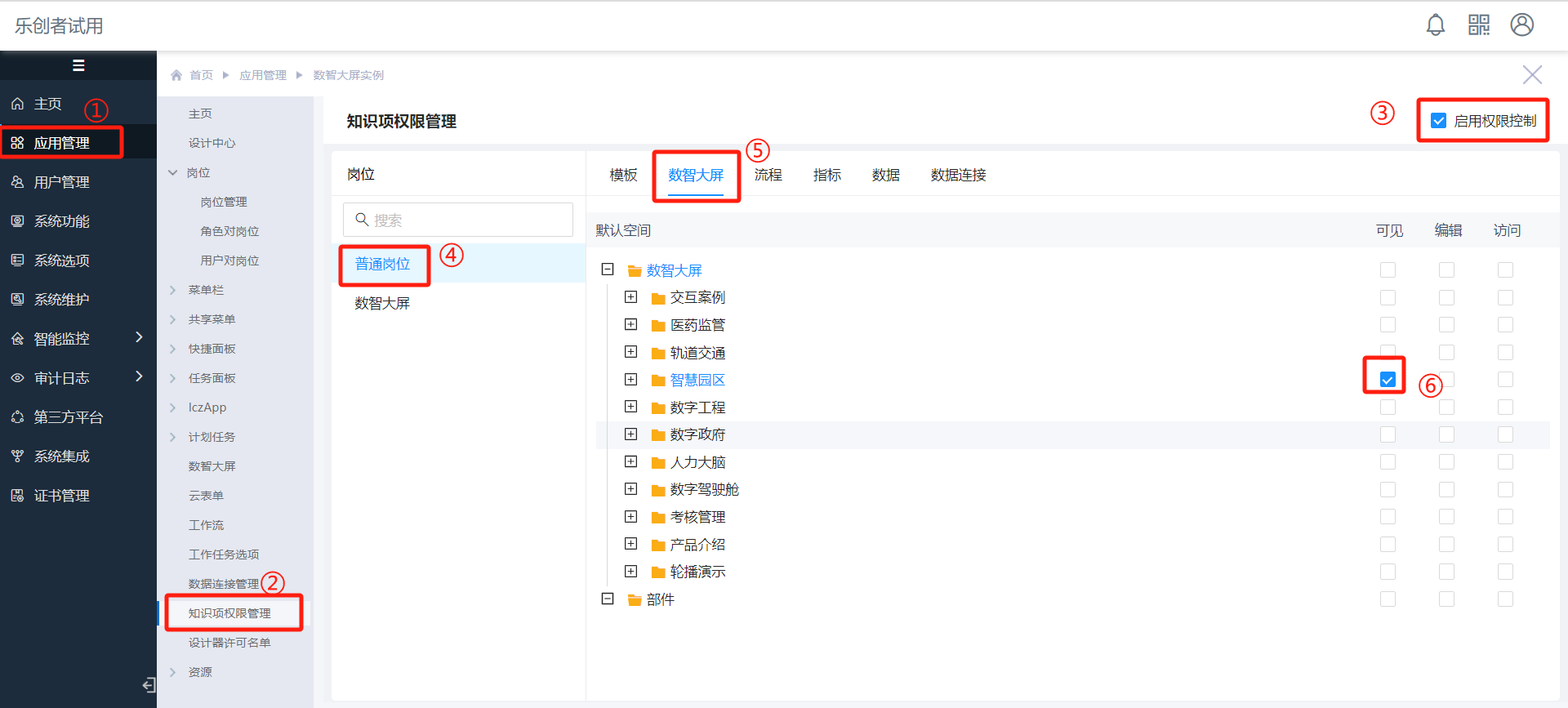Collapse the 数智大屏 root tree node

608,269
